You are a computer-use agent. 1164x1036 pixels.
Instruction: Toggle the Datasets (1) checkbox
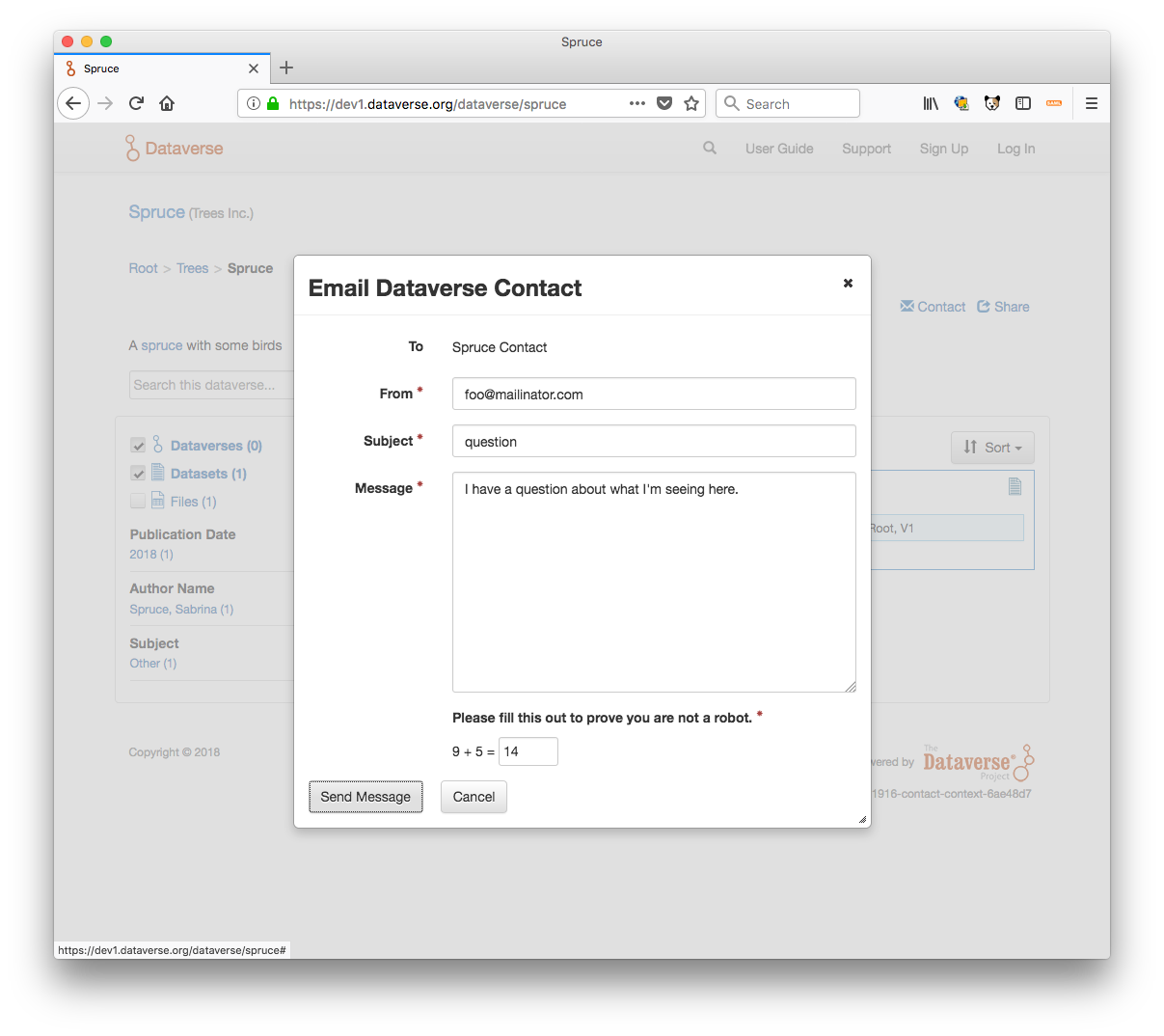(138, 474)
